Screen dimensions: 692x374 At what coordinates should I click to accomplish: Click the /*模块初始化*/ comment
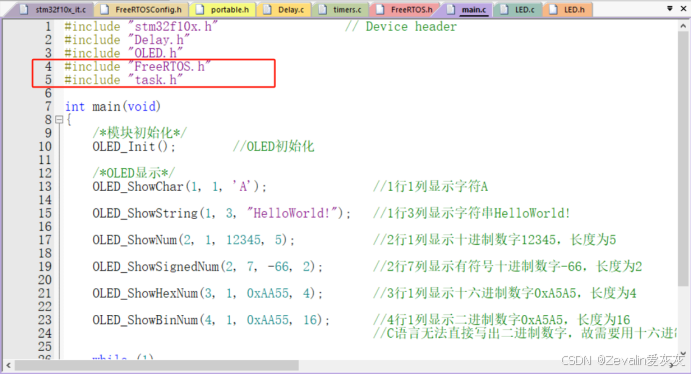[x=140, y=133]
